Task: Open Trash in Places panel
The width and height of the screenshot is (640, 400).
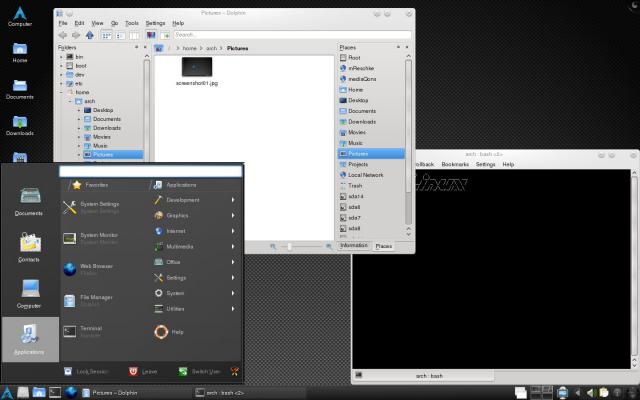Action: click(351, 185)
